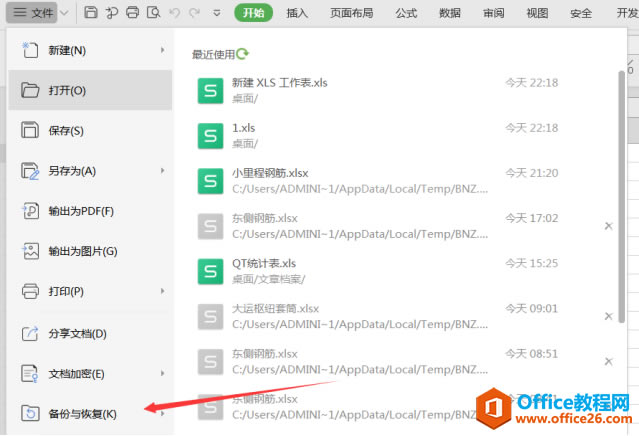Screen dimensions: 639x436
Task: Expand the 打印(P) submenu arrow
Action: 163,291
